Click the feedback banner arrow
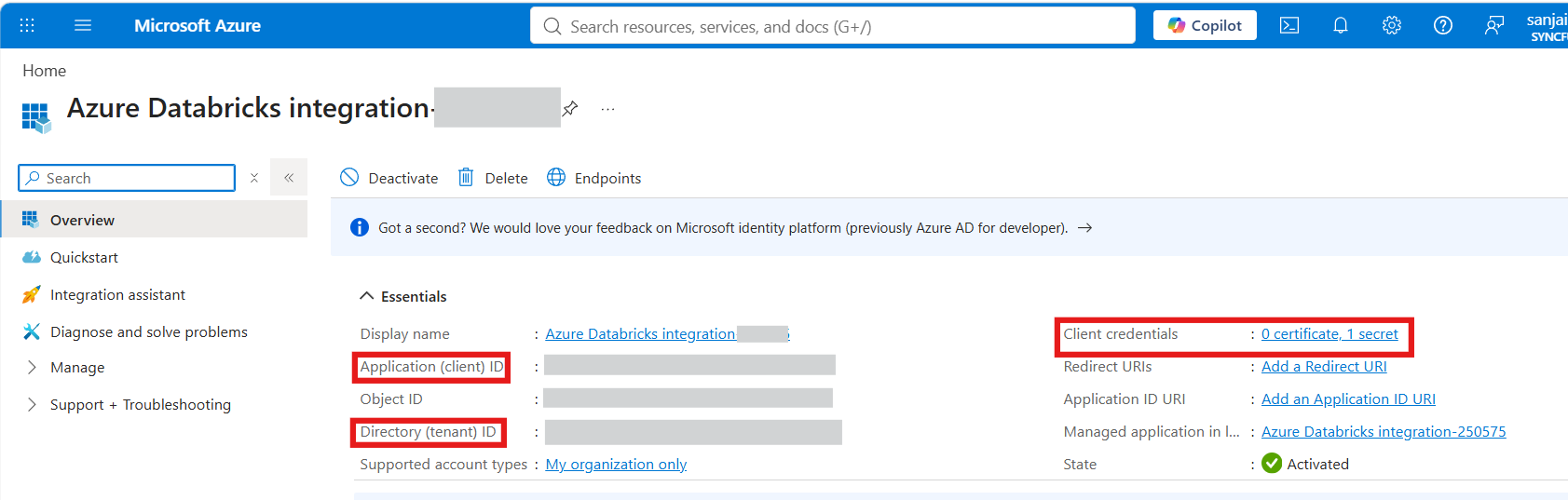The image size is (1568, 500). pos(1084,227)
